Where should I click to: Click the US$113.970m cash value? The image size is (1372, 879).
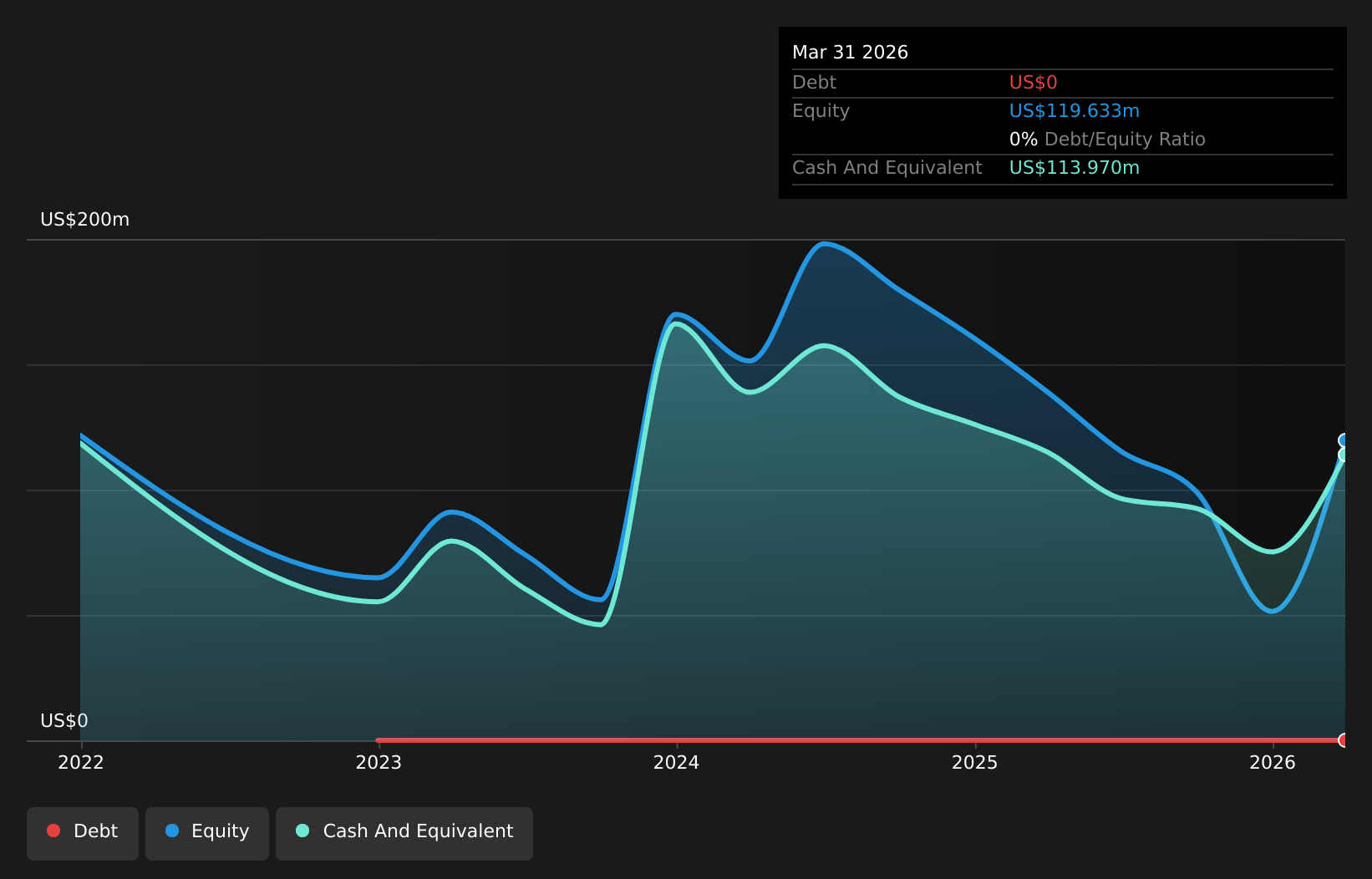[1075, 168]
